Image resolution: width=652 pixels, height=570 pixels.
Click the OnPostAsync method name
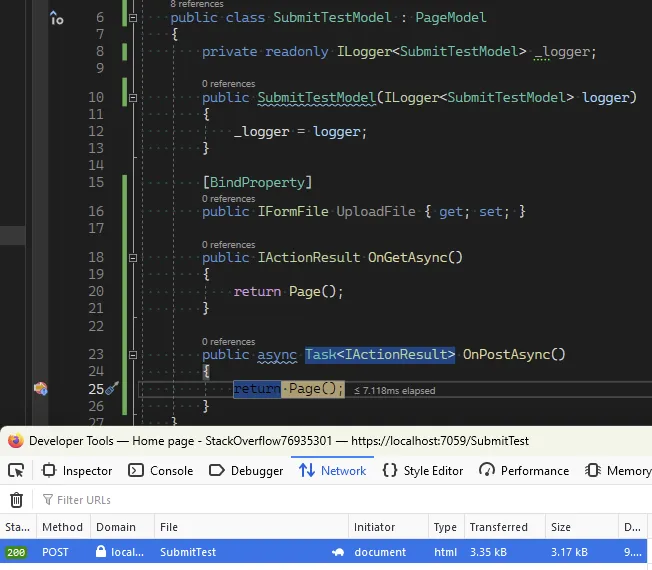(506, 355)
